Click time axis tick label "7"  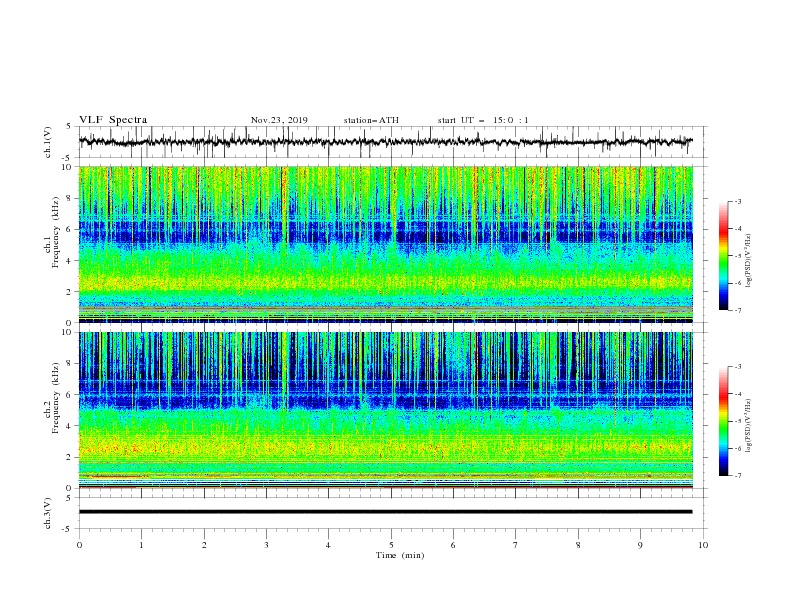click(x=516, y=545)
